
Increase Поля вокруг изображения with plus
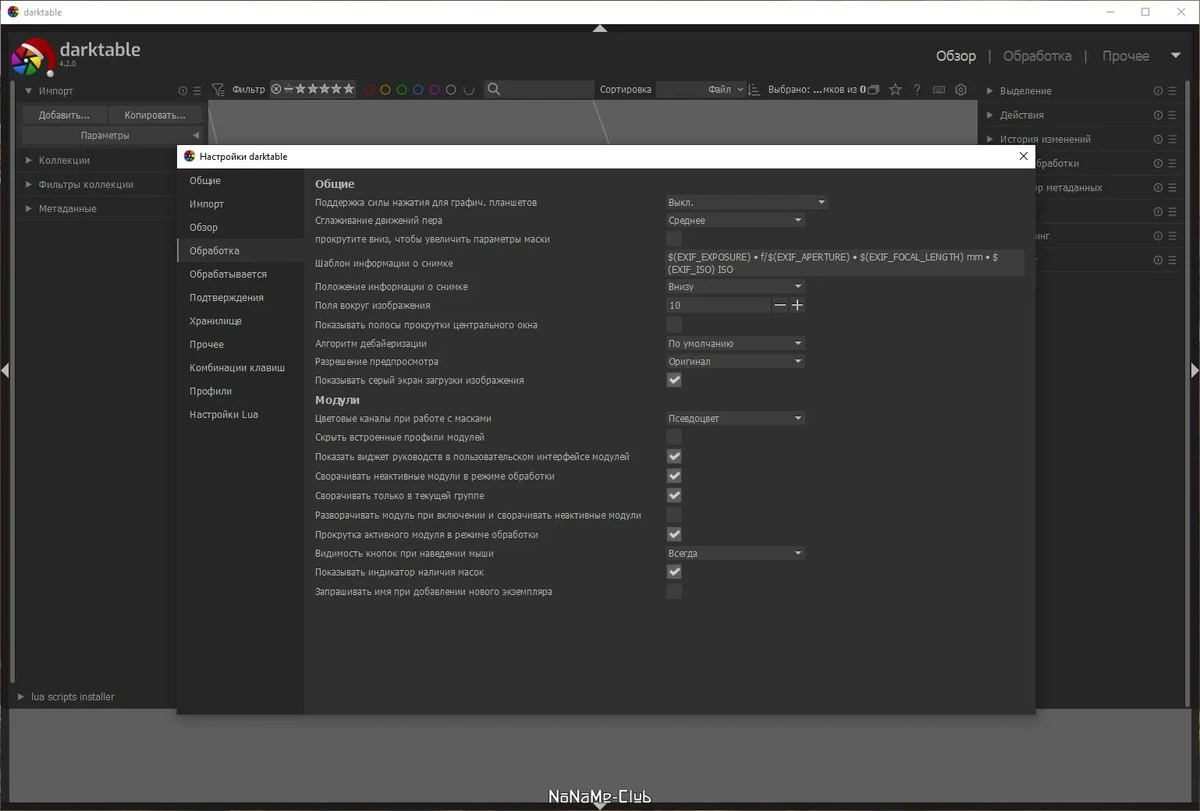[797, 305]
